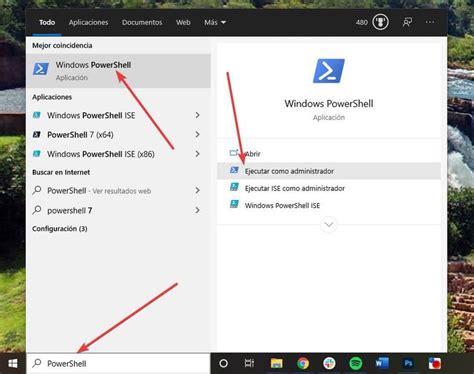Expand PowerShell 7 (x64) result arrow

pos(197,135)
